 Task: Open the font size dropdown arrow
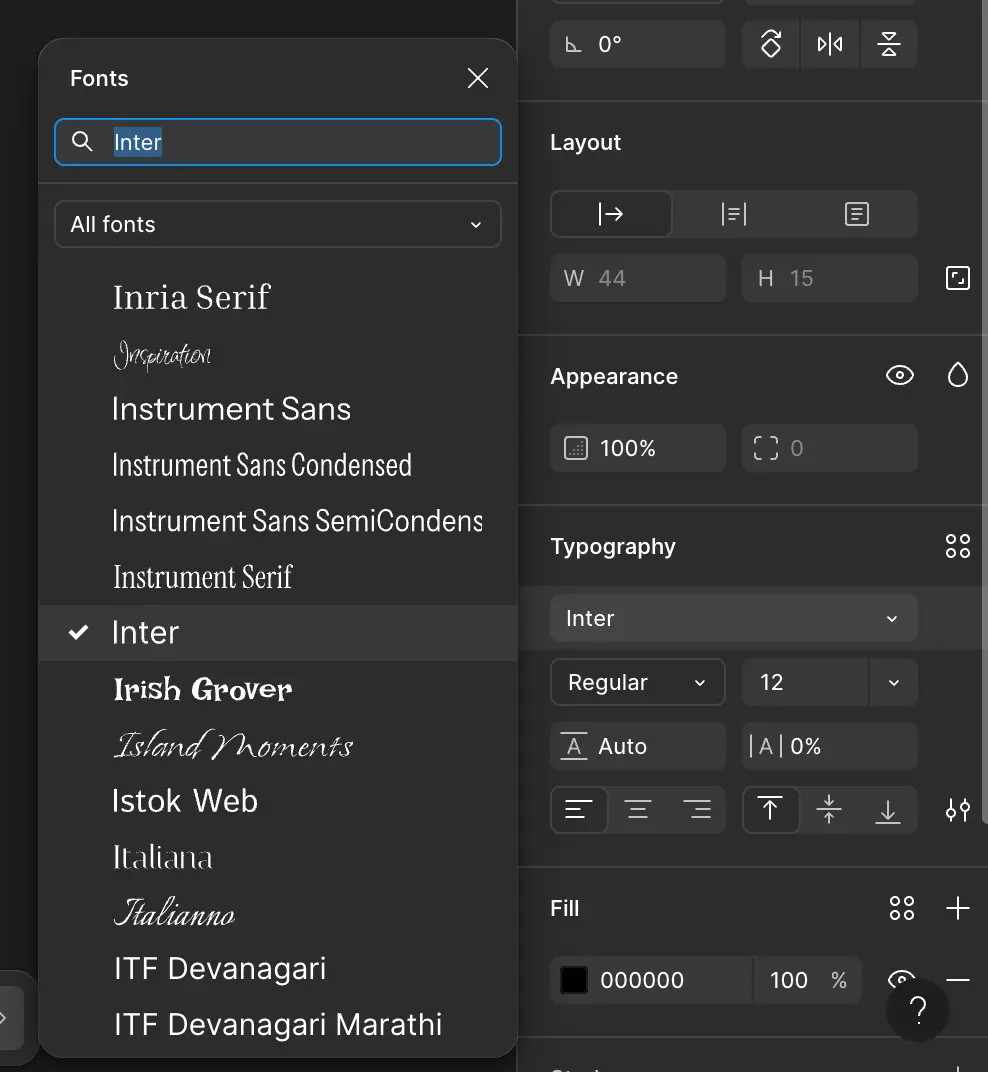point(894,683)
